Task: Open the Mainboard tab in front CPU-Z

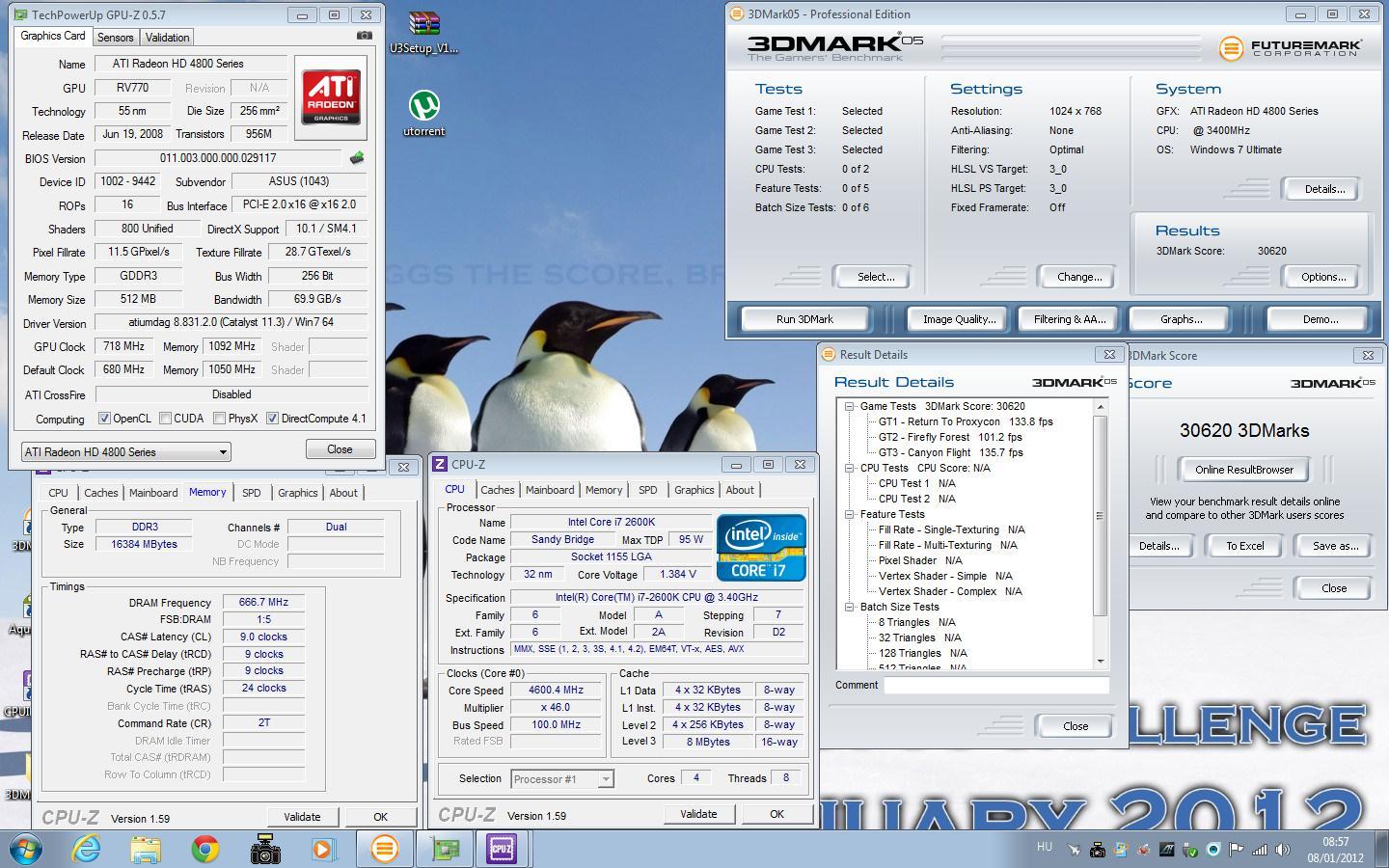Action: tap(550, 490)
